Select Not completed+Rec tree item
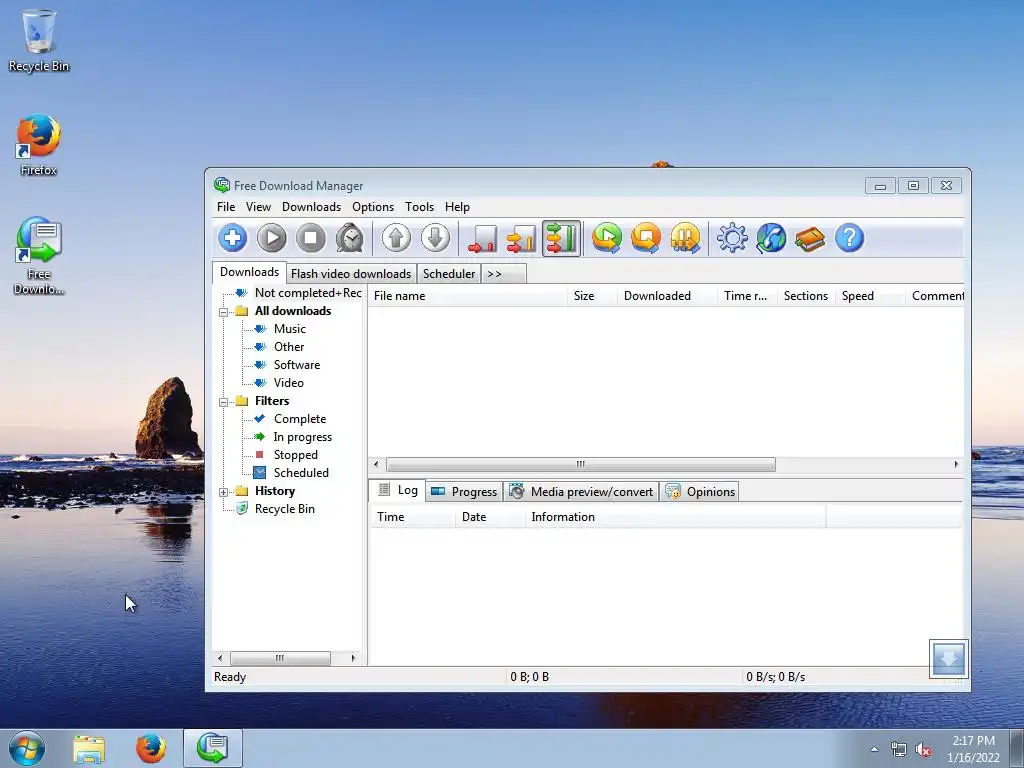1024x768 pixels. (308, 293)
